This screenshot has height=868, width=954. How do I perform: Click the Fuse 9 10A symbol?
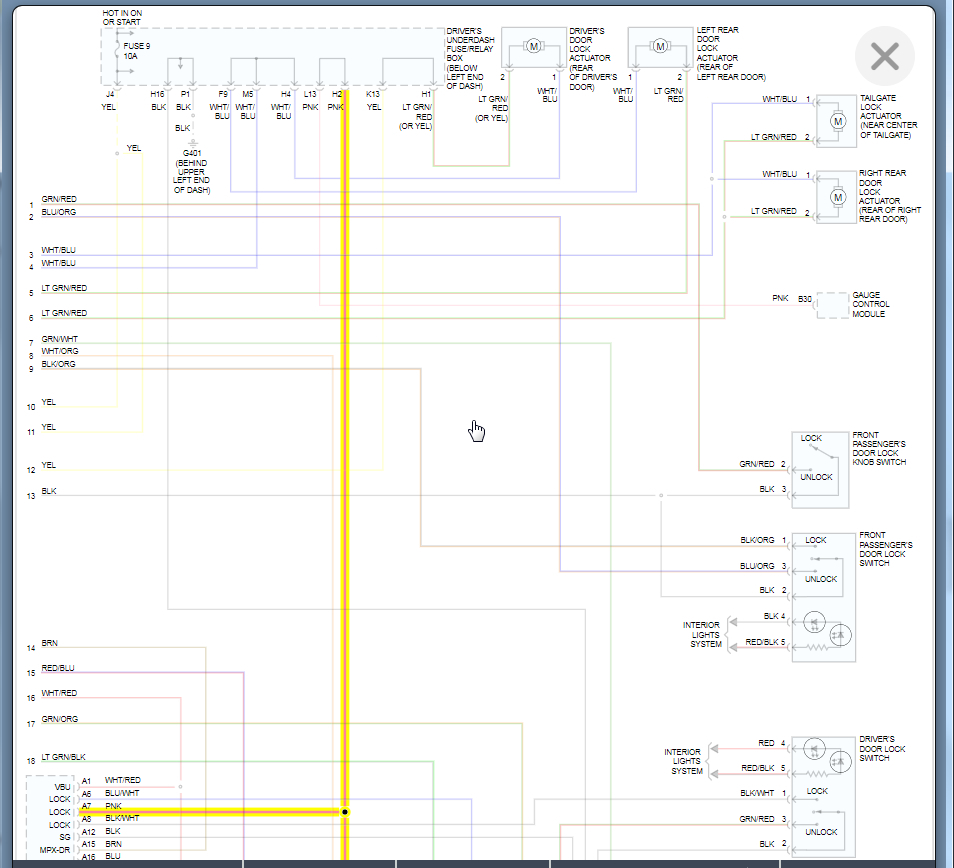[x=117, y=51]
